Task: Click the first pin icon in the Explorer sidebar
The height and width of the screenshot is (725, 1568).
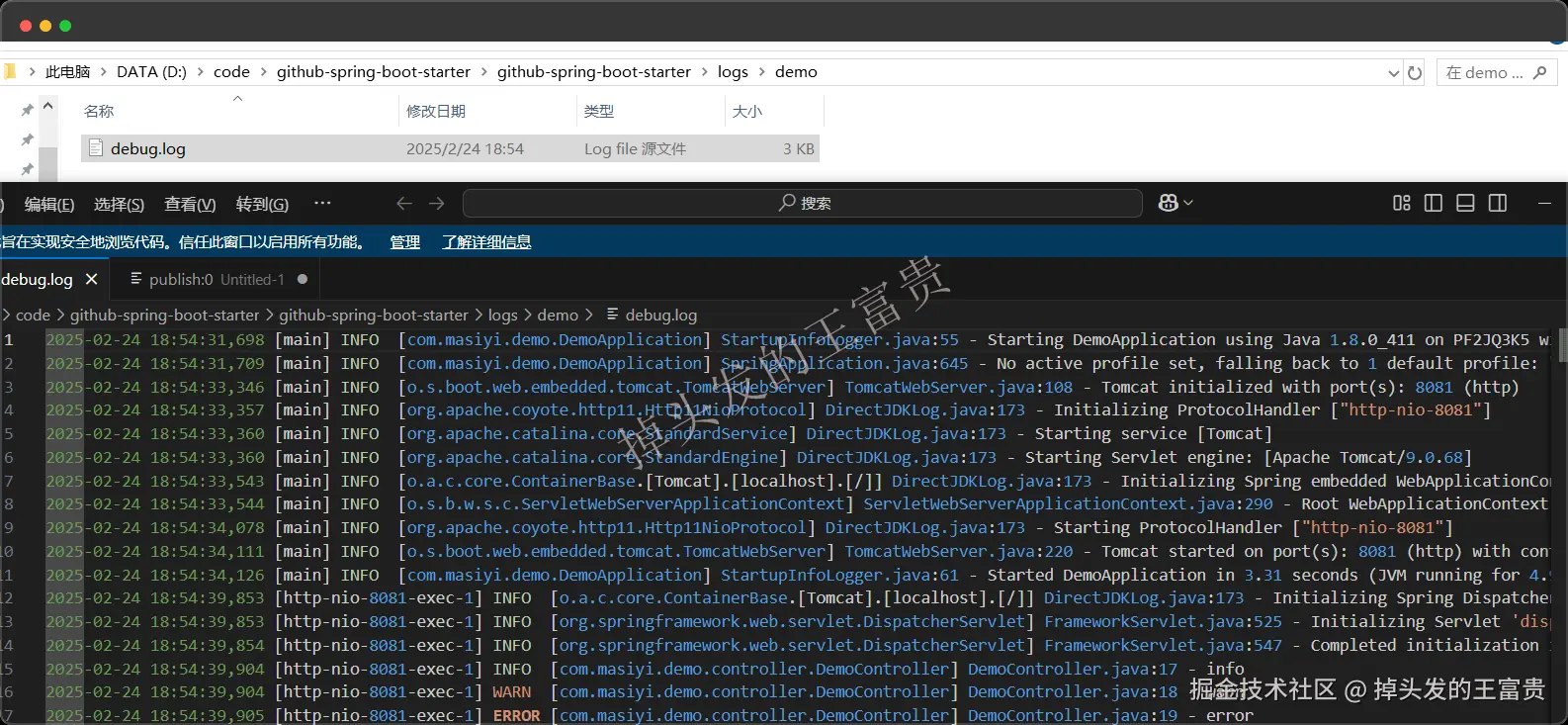Action: [28, 110]
